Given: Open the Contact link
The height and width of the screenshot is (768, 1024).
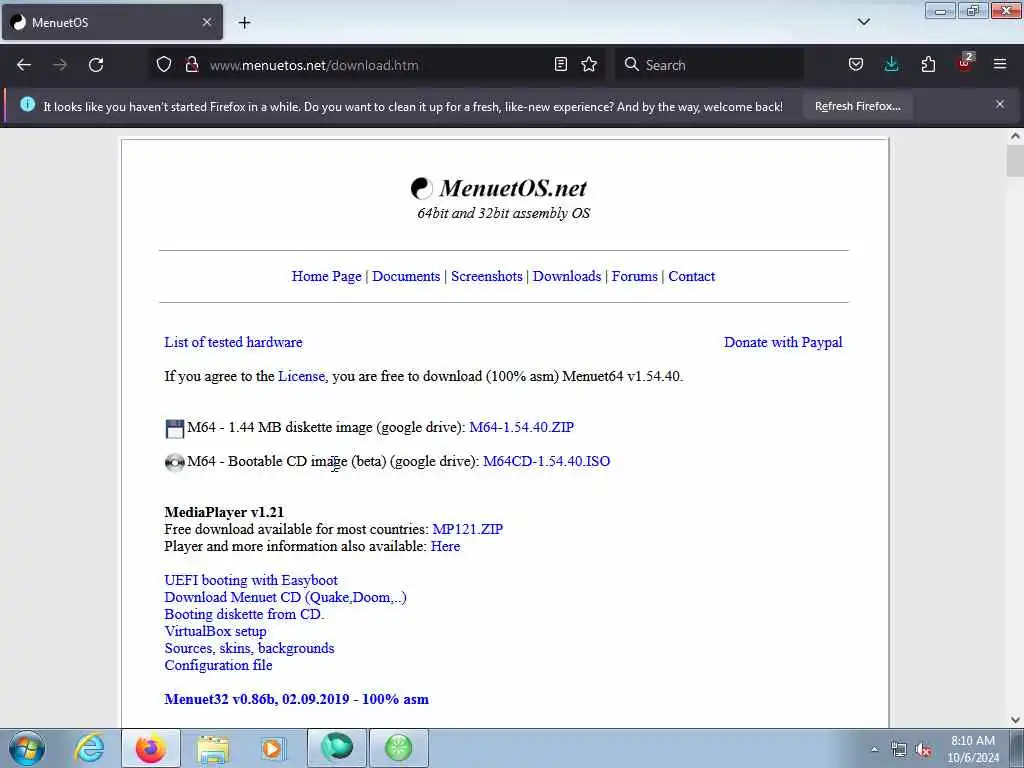Looking at the screenshot, I should (x=692, y=276).
